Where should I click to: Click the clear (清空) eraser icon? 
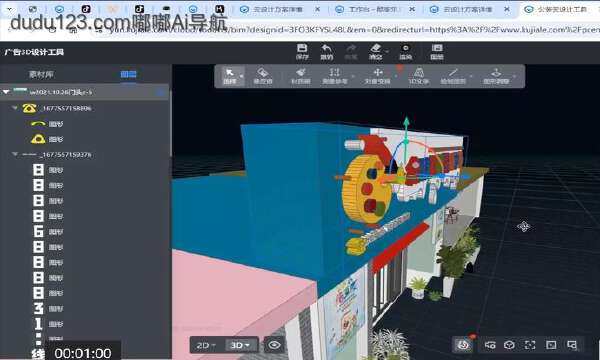pyautogui.click(x=375, y=51)
